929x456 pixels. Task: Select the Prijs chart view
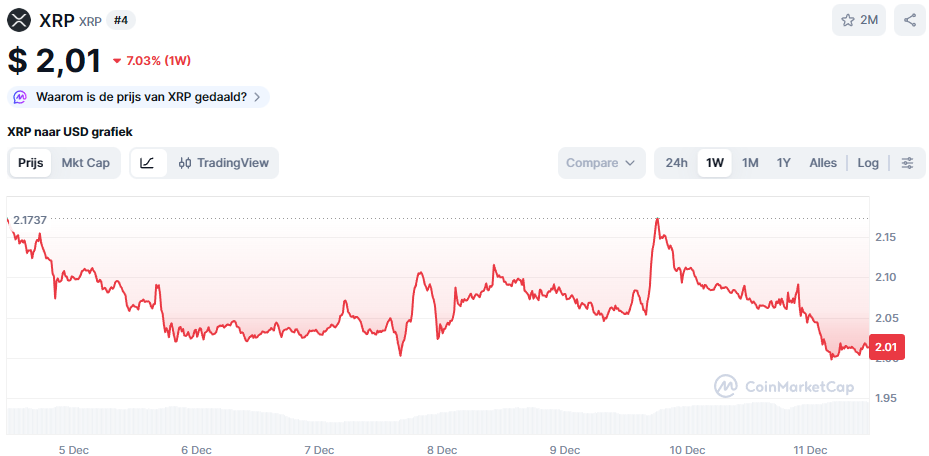click(x=31, y=163)
